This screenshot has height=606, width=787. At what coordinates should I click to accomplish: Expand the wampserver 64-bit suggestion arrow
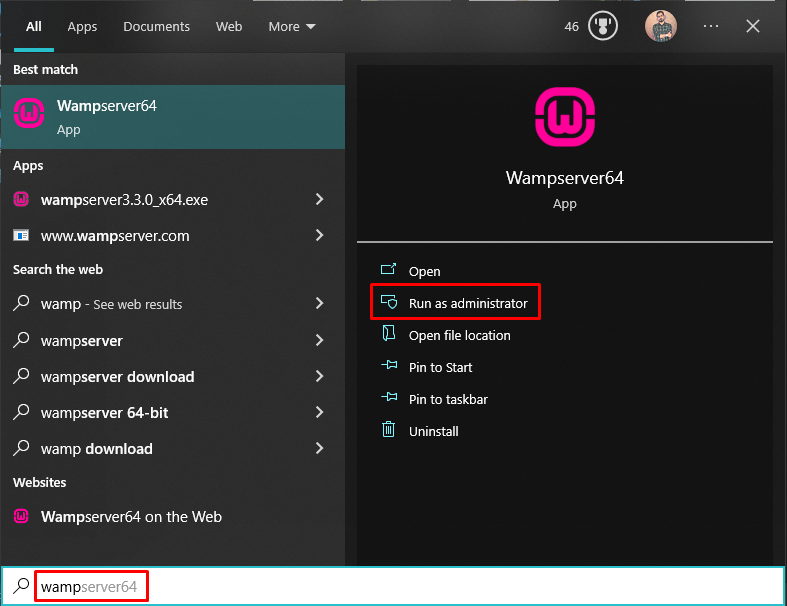tap(320, 412)
